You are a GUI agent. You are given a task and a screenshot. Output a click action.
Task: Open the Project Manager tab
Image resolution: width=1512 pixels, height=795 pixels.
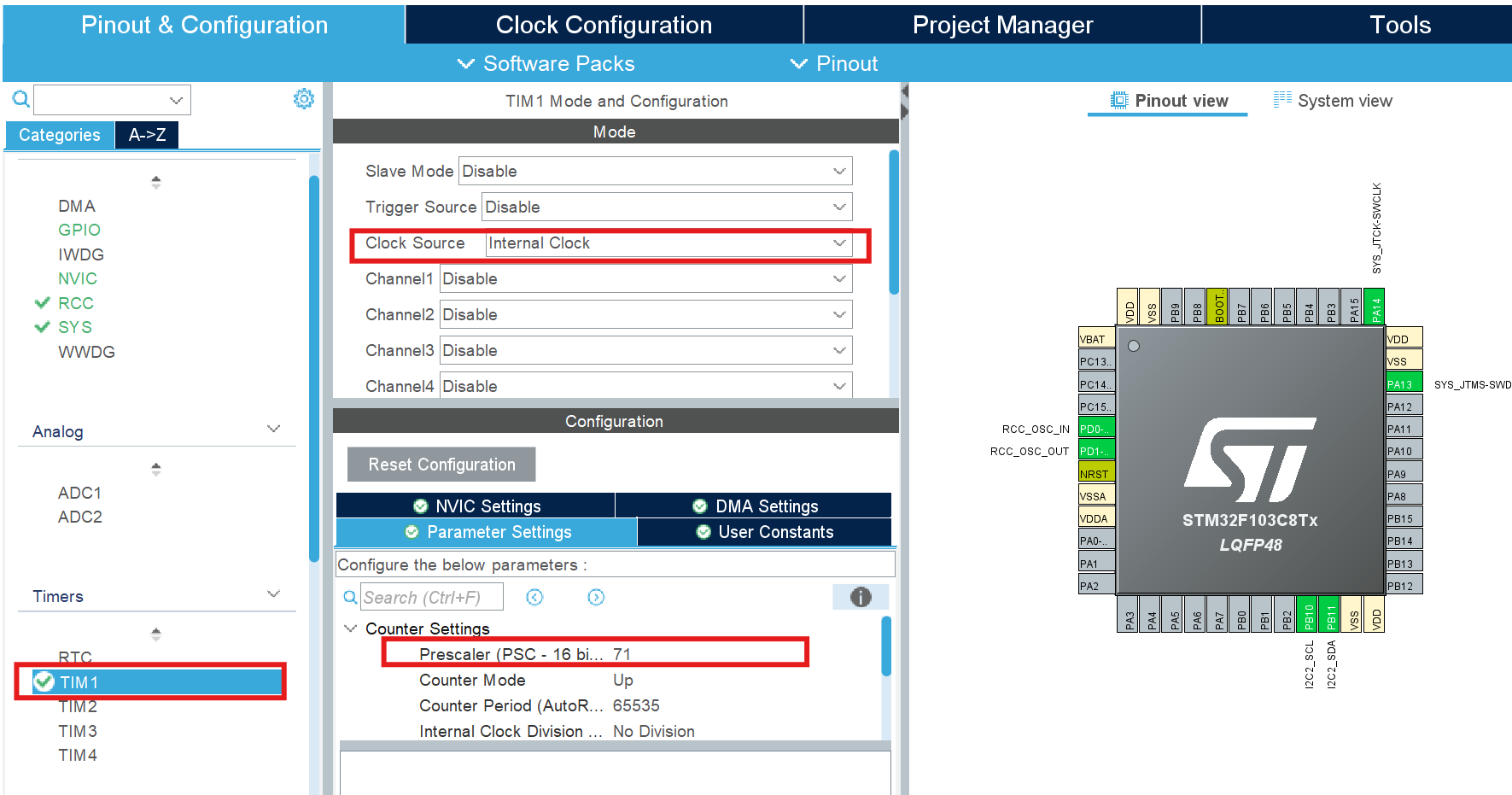[1002, 25]
